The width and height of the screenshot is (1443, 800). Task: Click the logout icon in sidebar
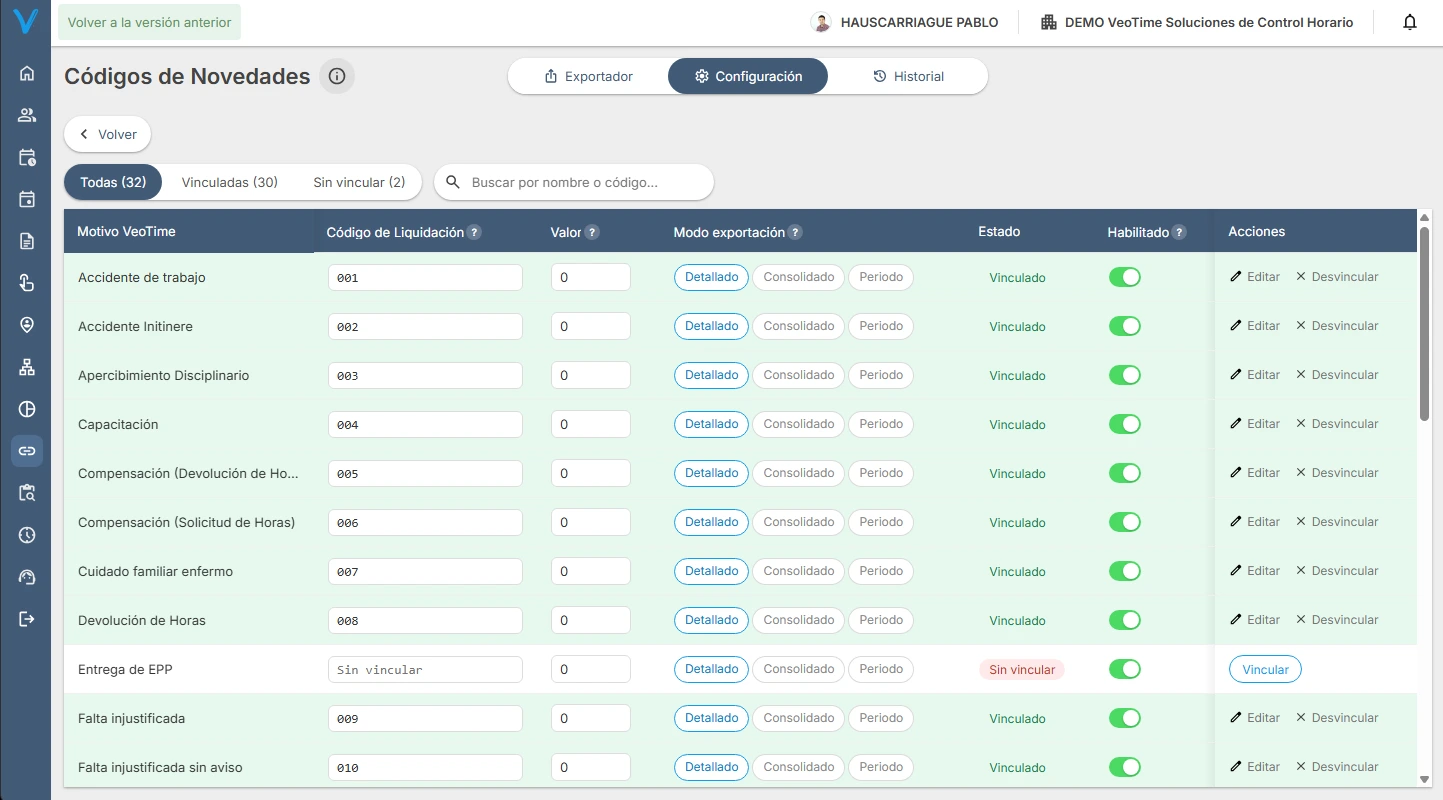27,619
